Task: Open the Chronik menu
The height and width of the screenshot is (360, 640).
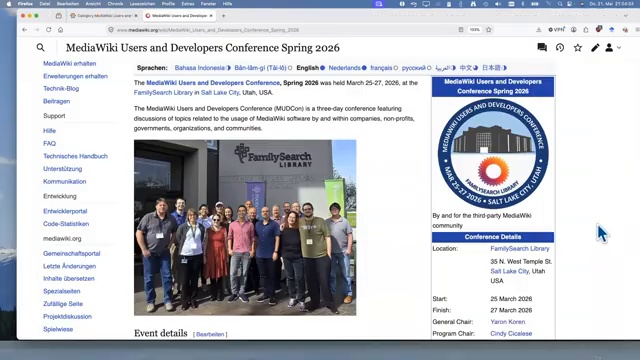Action: point(115,4)
